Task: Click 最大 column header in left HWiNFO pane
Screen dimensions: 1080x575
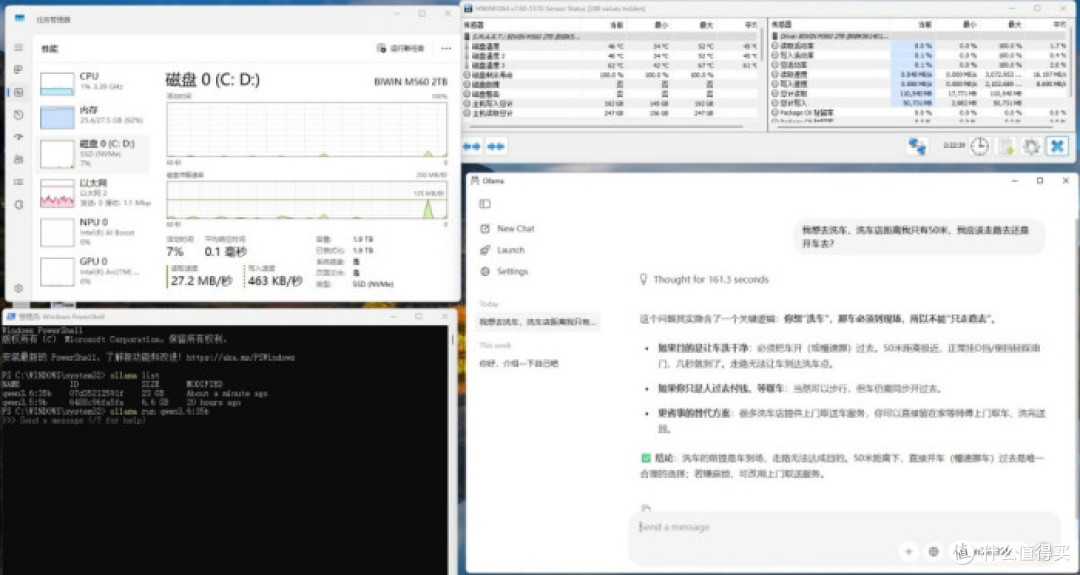Action: click(x=706, y=25)
